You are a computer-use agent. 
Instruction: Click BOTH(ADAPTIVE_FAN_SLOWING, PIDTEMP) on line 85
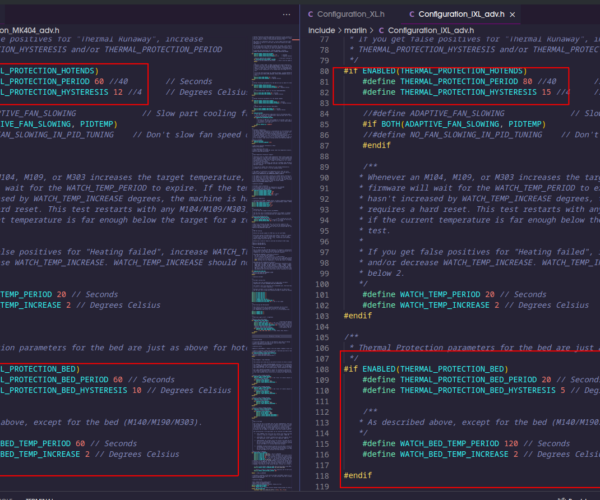click(463, 124)
